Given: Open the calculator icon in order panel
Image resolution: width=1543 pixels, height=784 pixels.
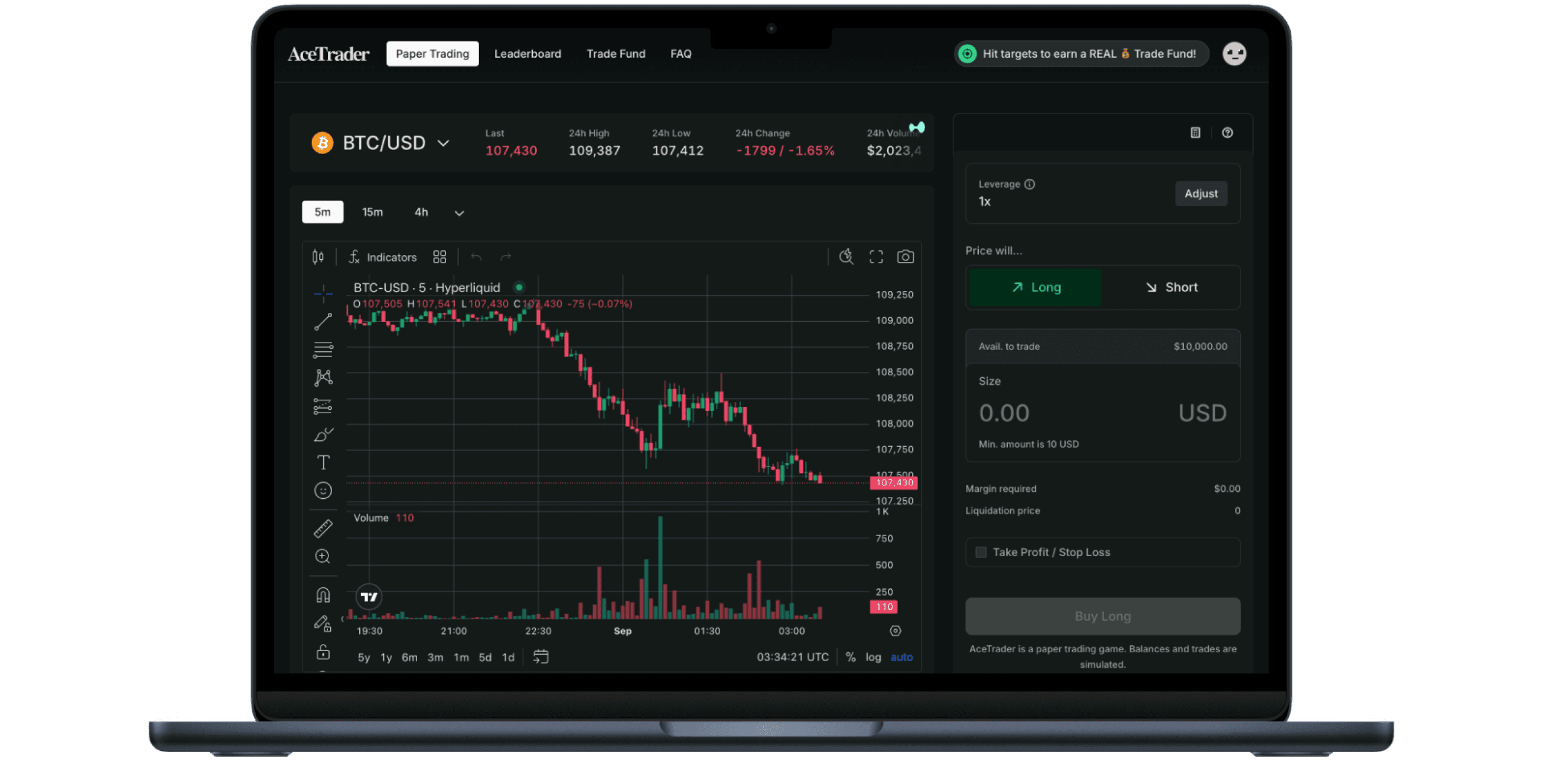Looking at the screenshot, I should pos(1195,133).
